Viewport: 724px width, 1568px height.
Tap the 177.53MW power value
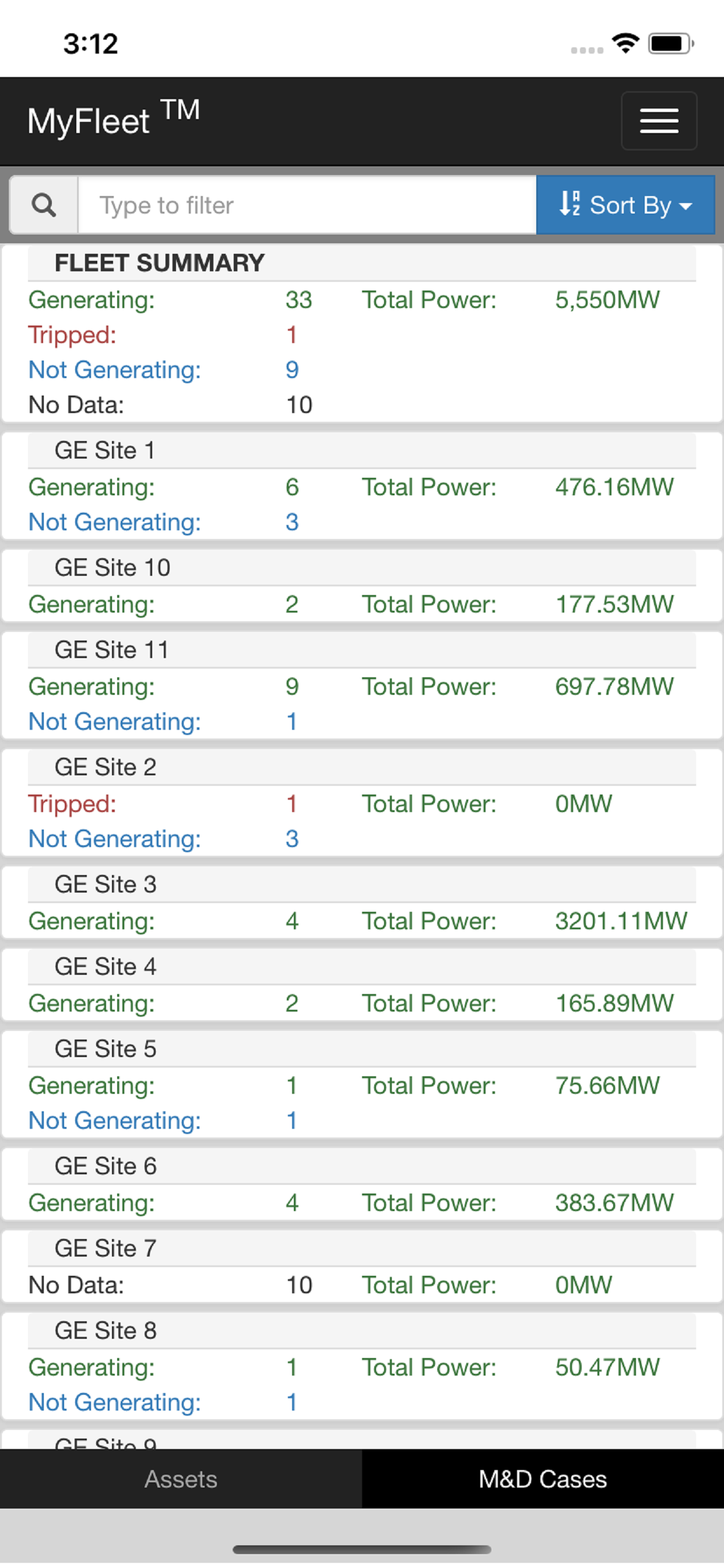[x=614, y=604]
